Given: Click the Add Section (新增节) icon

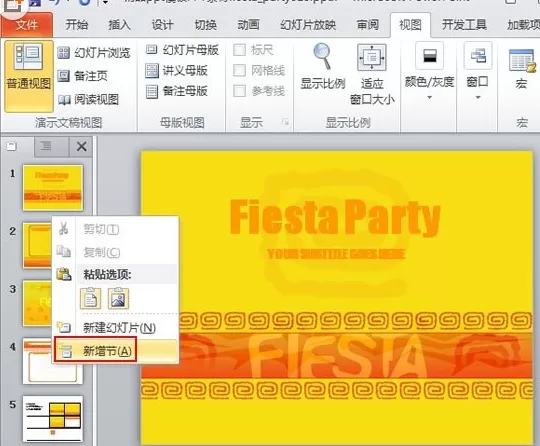Looking at the screenshot, I should [65, 351].
